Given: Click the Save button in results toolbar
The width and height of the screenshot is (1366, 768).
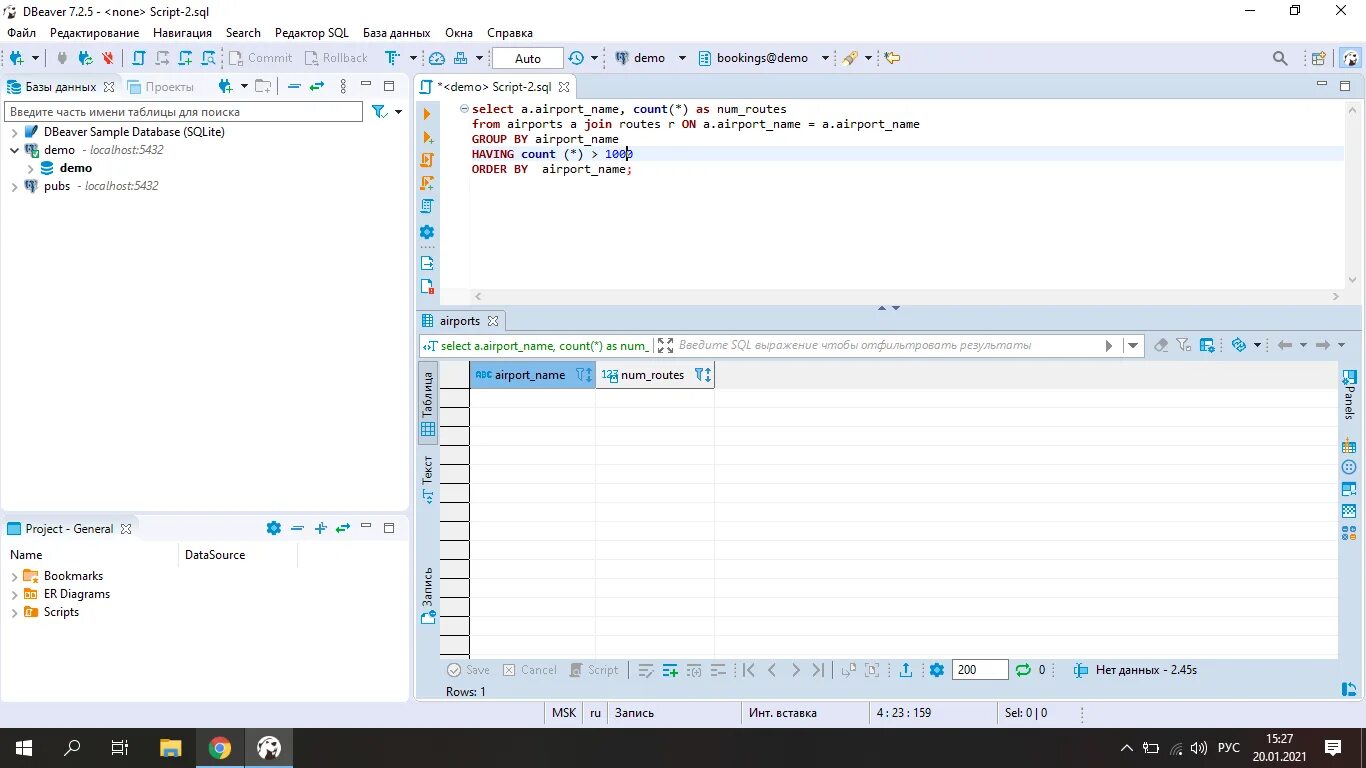Looking at the screenshot, I should point(468,670).
